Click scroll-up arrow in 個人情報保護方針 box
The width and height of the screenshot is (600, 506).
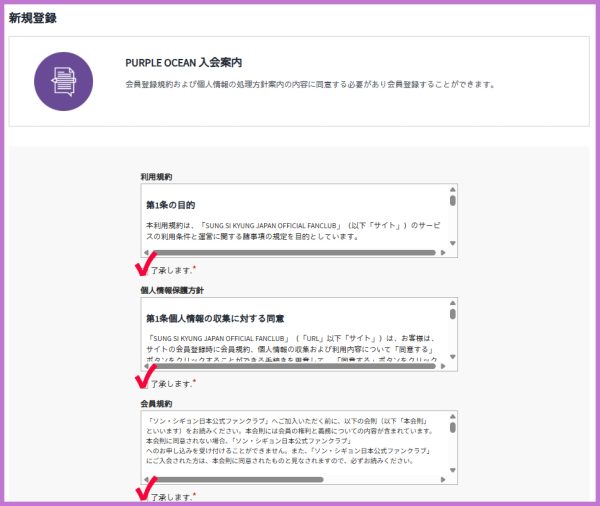coord(452,303)
